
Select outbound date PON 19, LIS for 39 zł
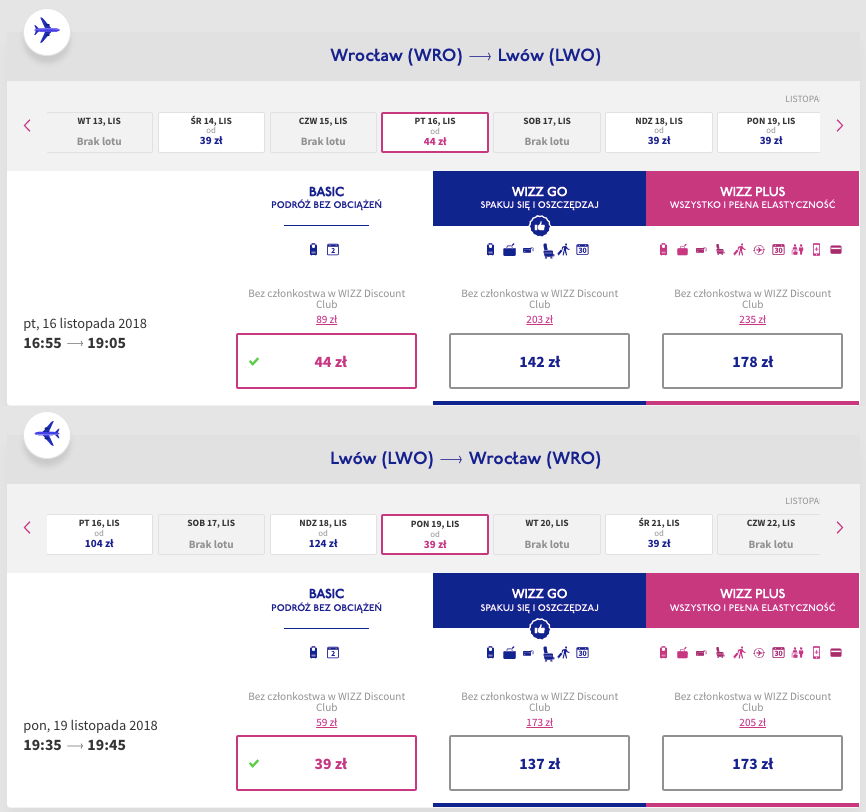769,132
